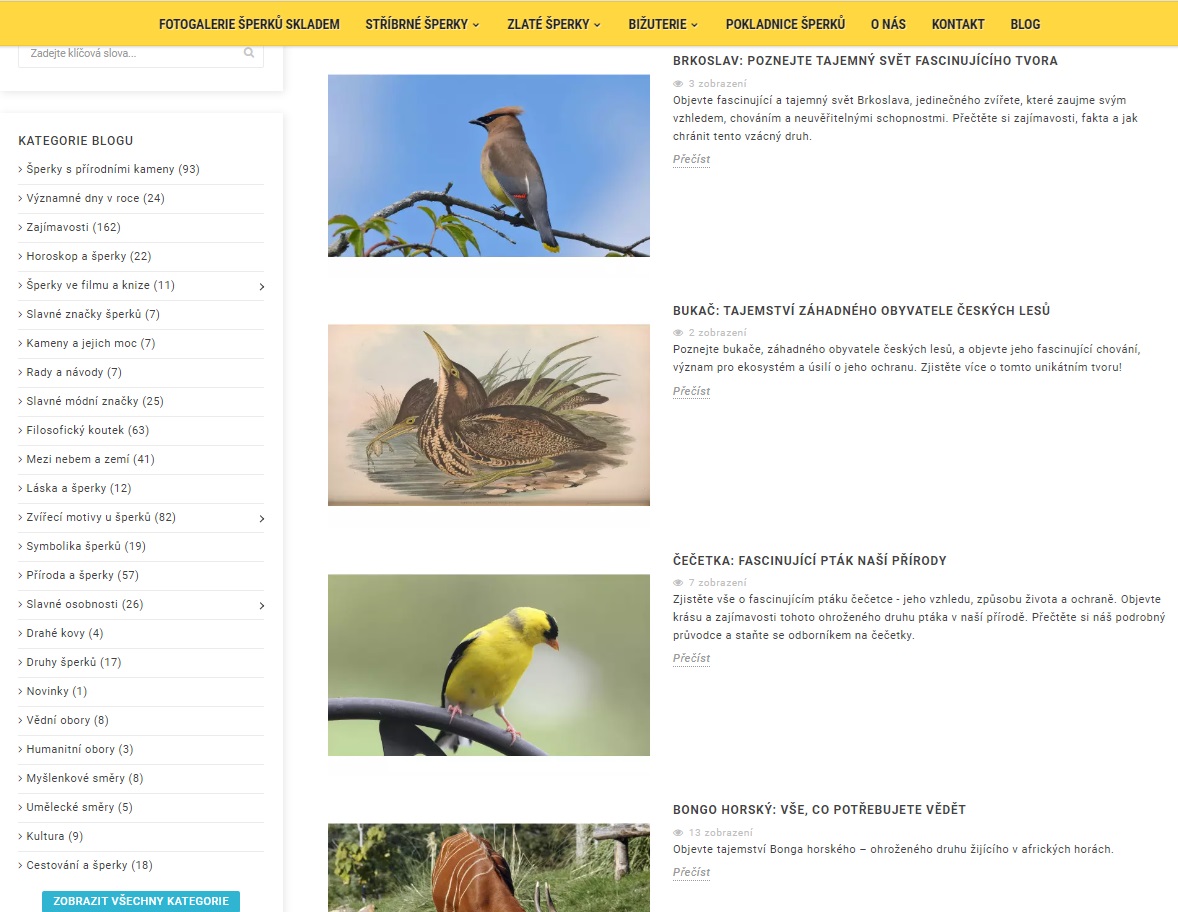
Task: Expand the Stříbrné šperky dropdown menu
Action: tap(422, 24)
